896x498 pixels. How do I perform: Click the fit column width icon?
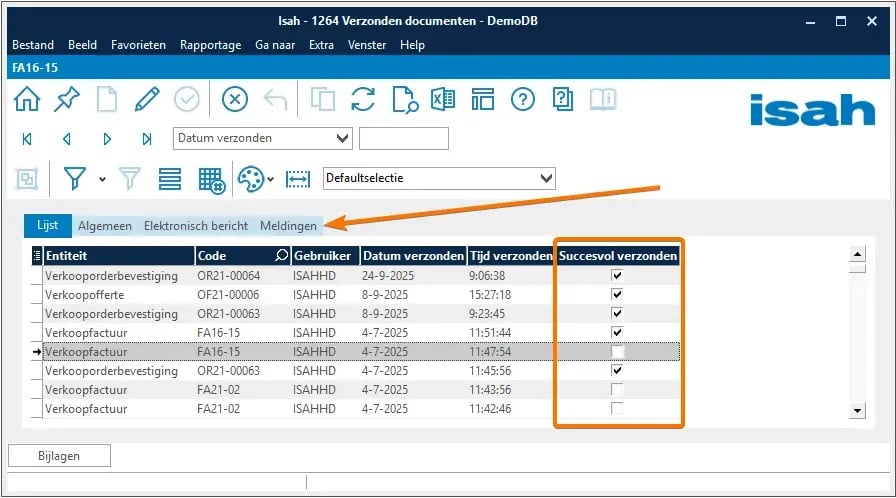click(298, 179)
